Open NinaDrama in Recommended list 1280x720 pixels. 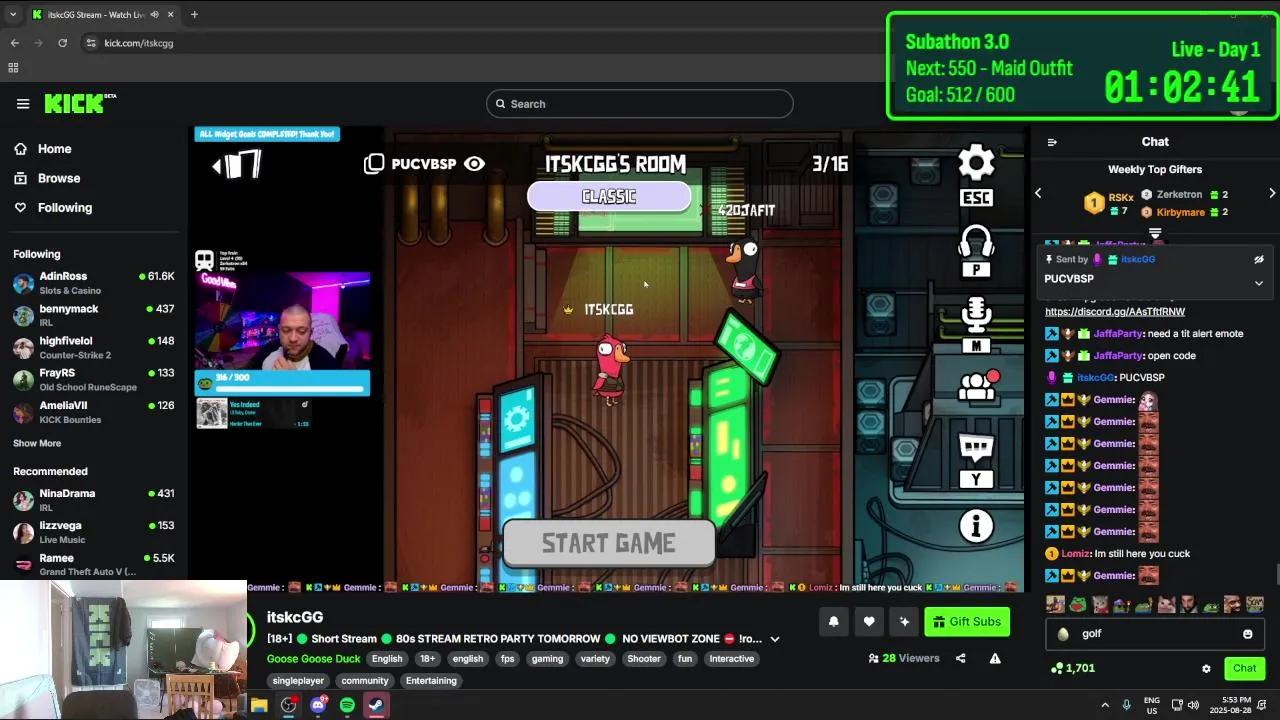(94, 500)
